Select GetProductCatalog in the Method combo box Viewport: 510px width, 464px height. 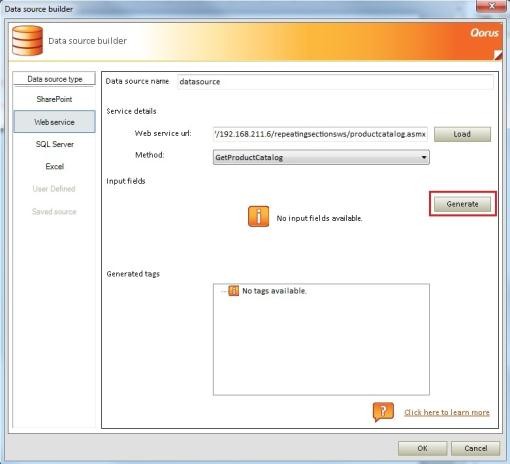pyautogui.click(x=321, y=157)
